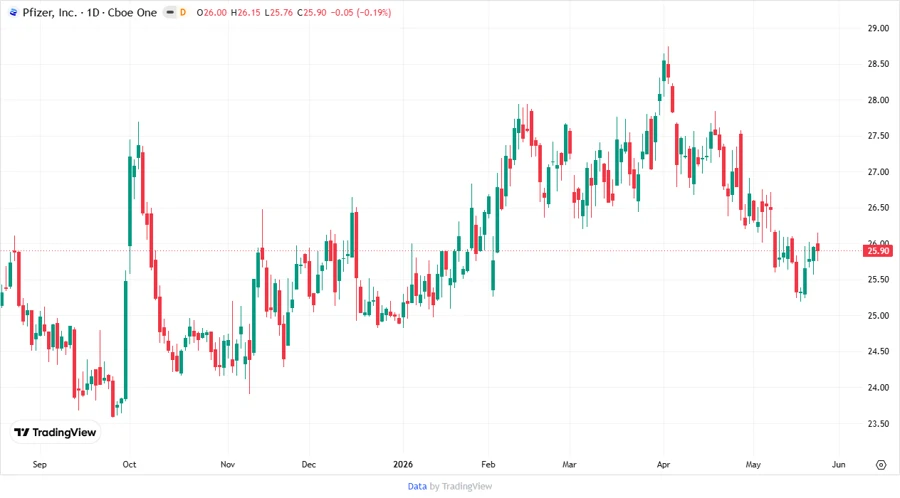Click the red 25.90 current price label
Screen dimensions: 900x498
point(878,251)
